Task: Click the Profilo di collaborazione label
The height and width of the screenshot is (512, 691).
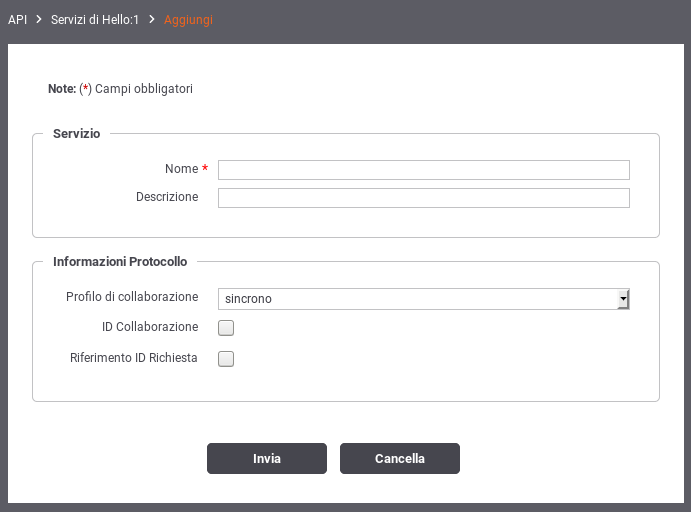Action: point(132,297)
